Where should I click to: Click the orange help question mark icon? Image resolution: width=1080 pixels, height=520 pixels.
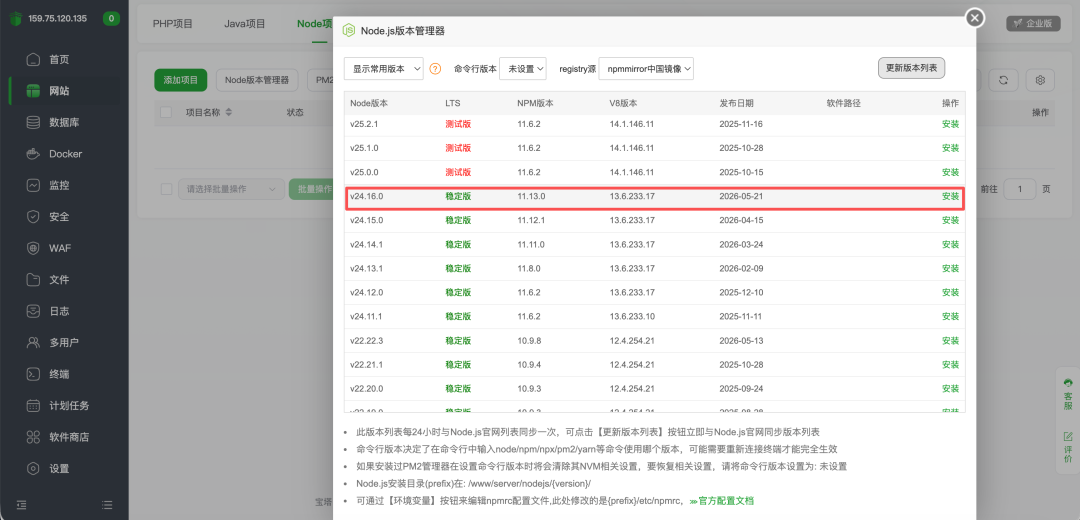(x=435, y=69)
